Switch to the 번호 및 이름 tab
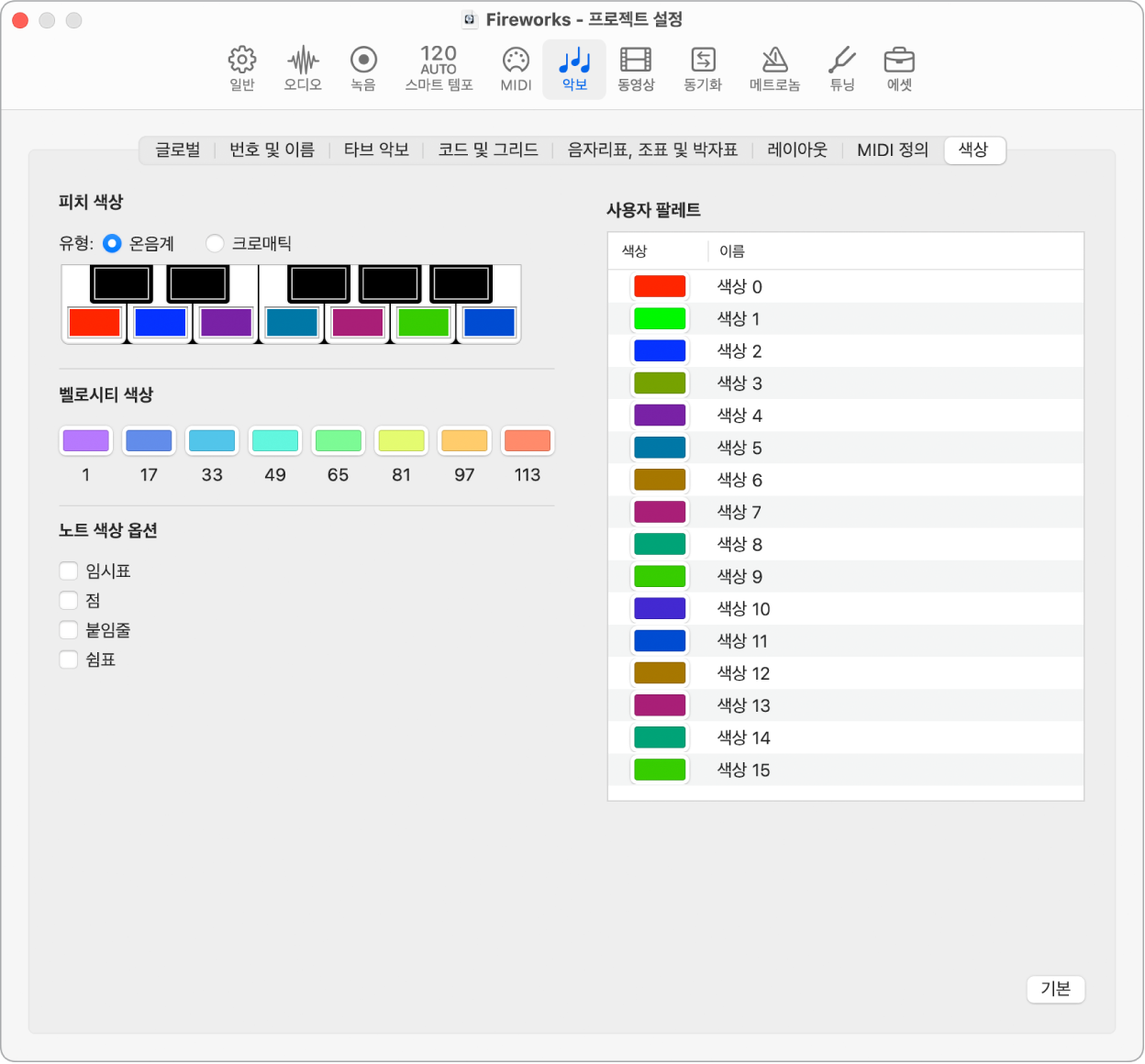 272,150
